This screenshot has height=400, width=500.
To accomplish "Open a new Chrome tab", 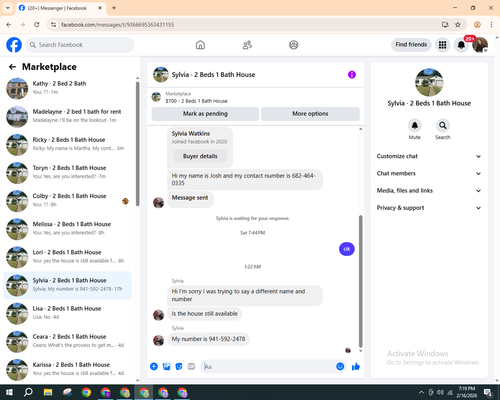I will [114, 8].
